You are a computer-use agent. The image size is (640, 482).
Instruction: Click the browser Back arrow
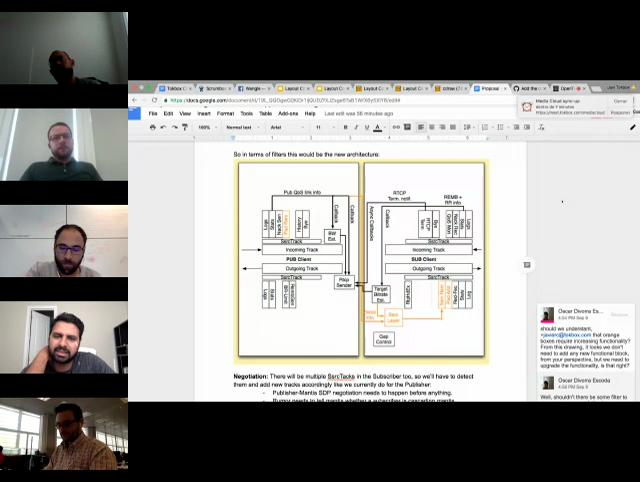(135, 100)
